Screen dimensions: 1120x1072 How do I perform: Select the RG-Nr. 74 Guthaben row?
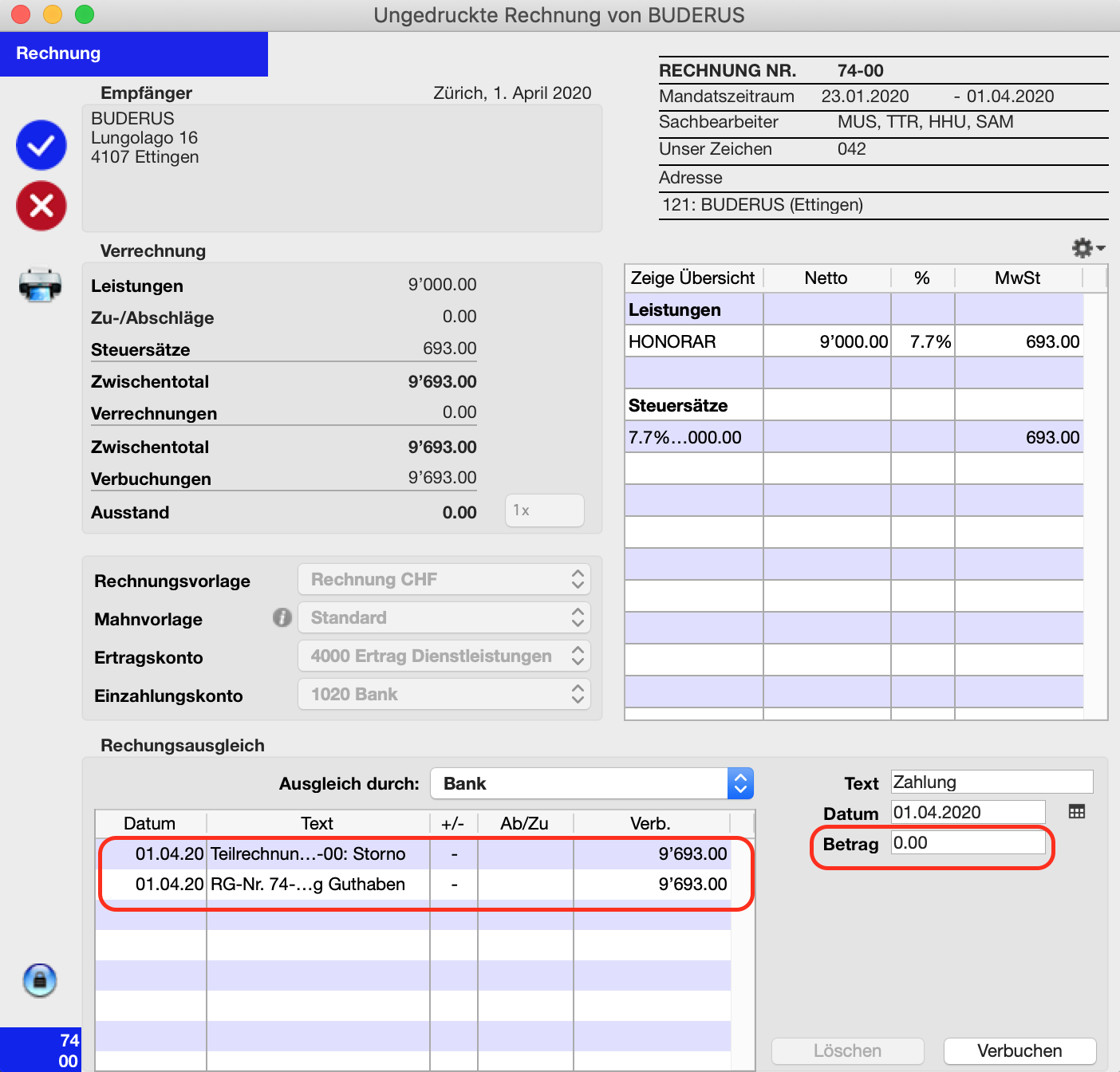[413, 884]
